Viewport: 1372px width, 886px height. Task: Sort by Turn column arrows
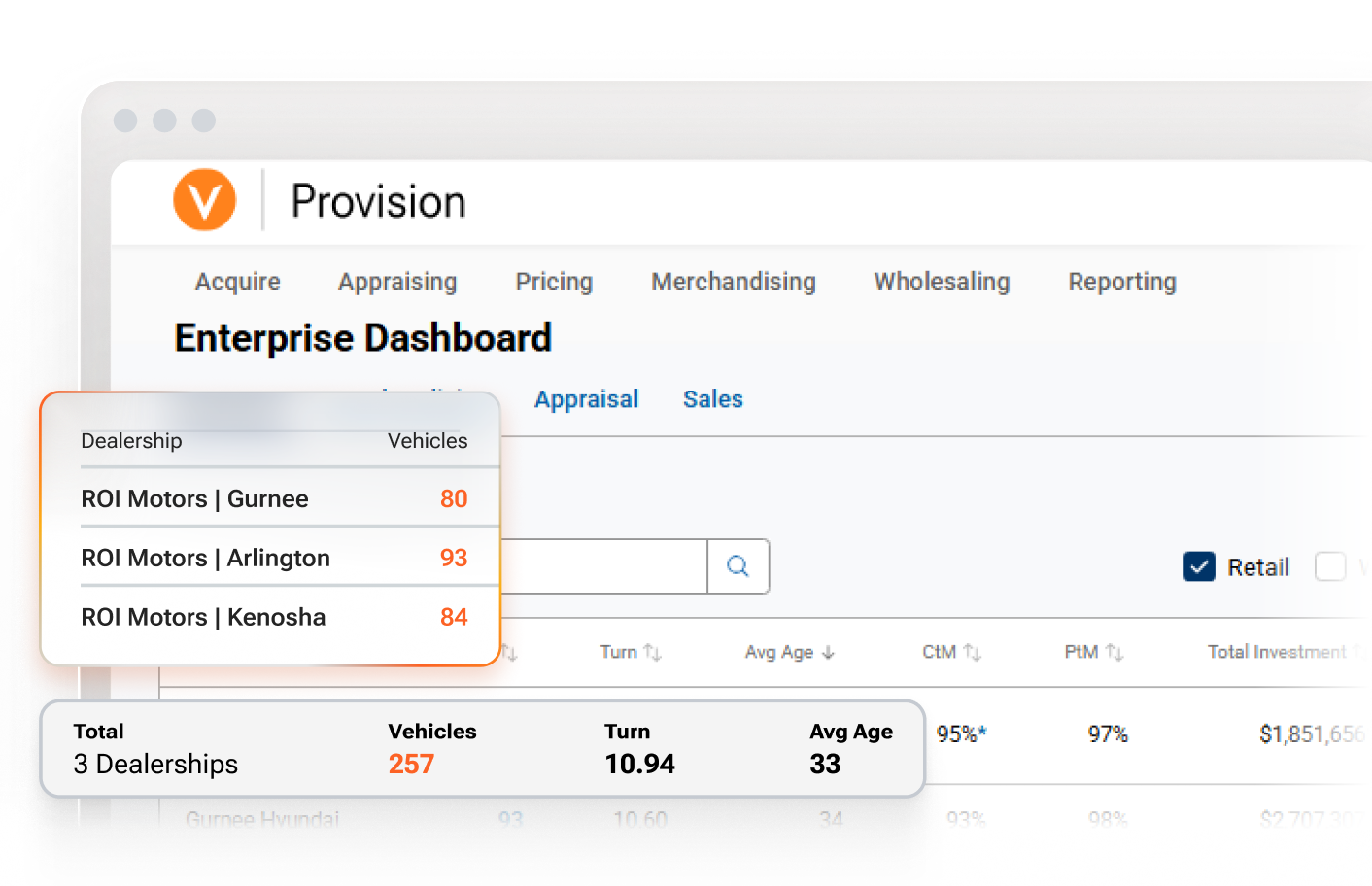tap(653, 653)
